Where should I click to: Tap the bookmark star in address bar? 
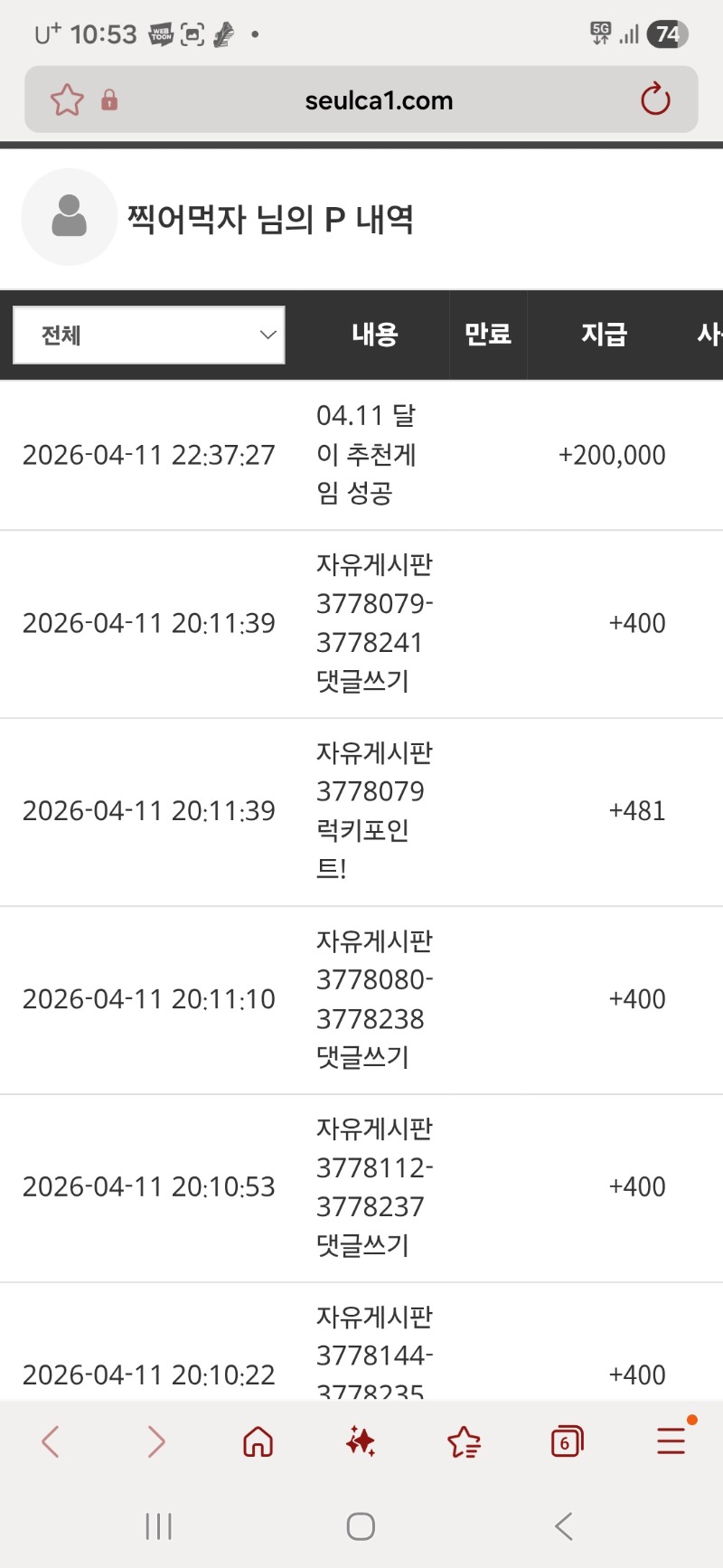67,99
